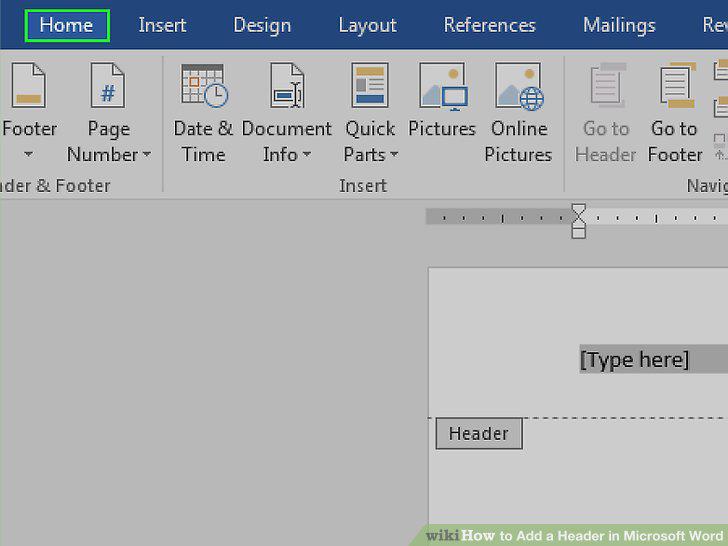Open the Mailings tab
The height and width of the screenshot is (546, 728).
(619, 25)
